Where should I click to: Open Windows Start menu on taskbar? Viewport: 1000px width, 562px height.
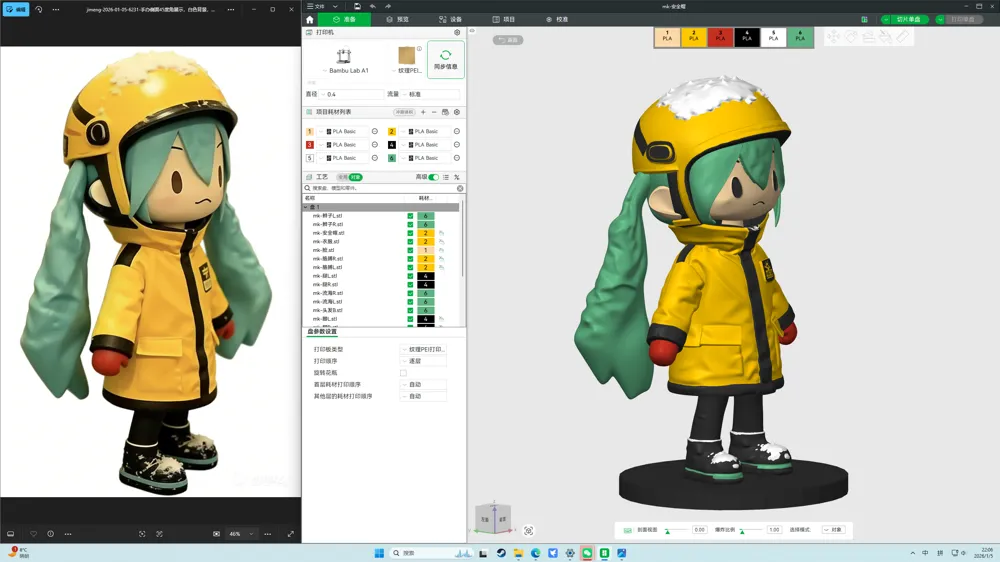[x=379, y=553]
